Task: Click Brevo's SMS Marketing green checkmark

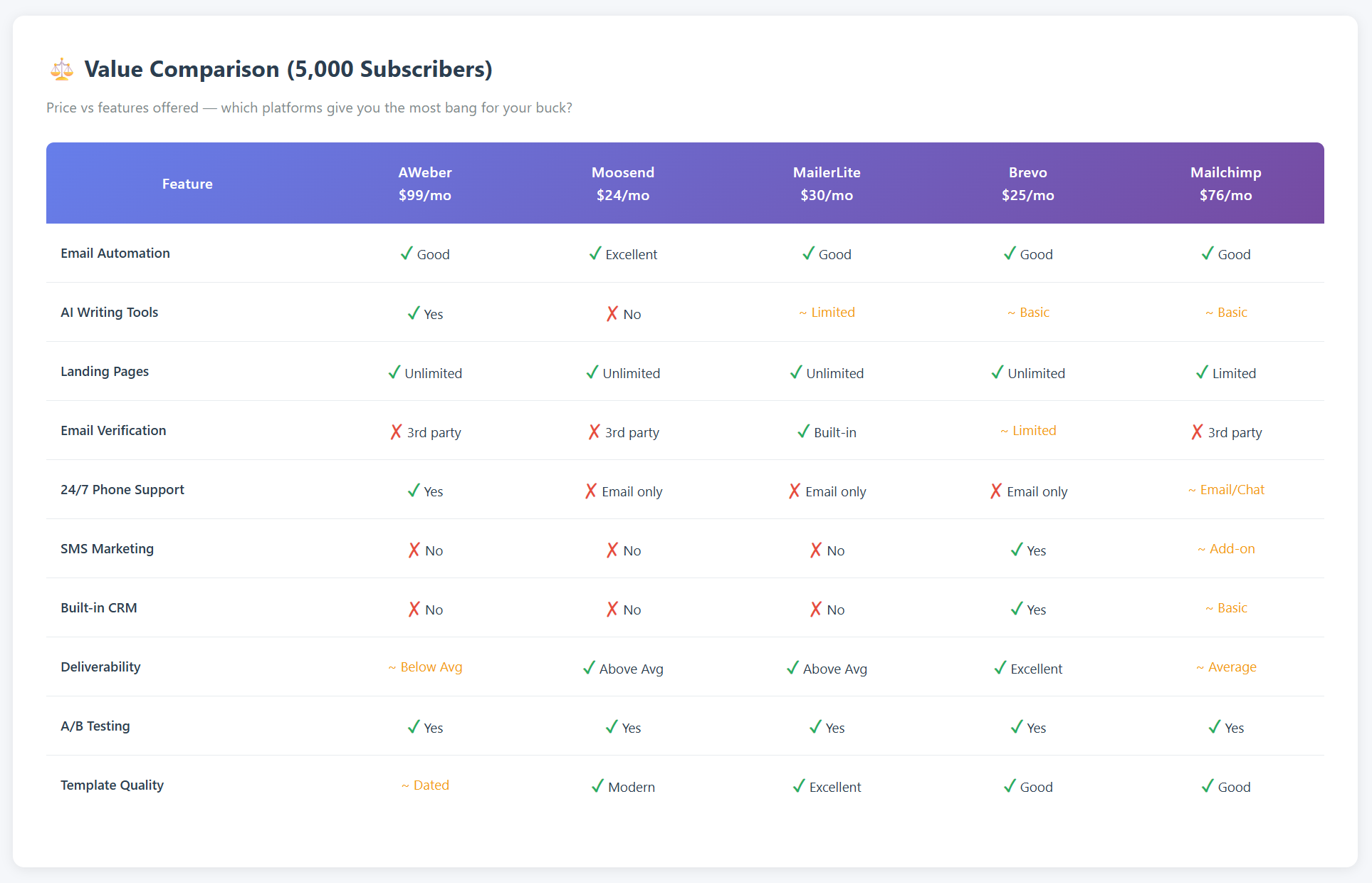Action: click(x=1017, y=550)
